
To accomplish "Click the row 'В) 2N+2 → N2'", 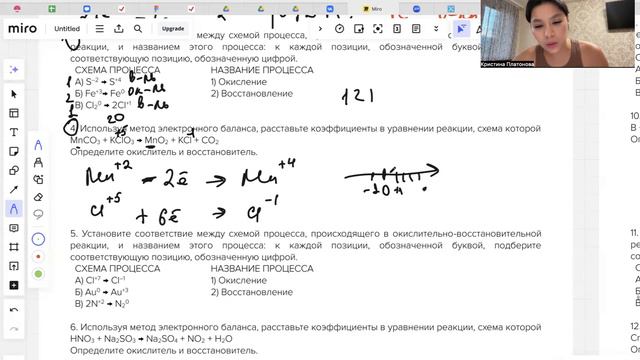I will click(102, 304).
